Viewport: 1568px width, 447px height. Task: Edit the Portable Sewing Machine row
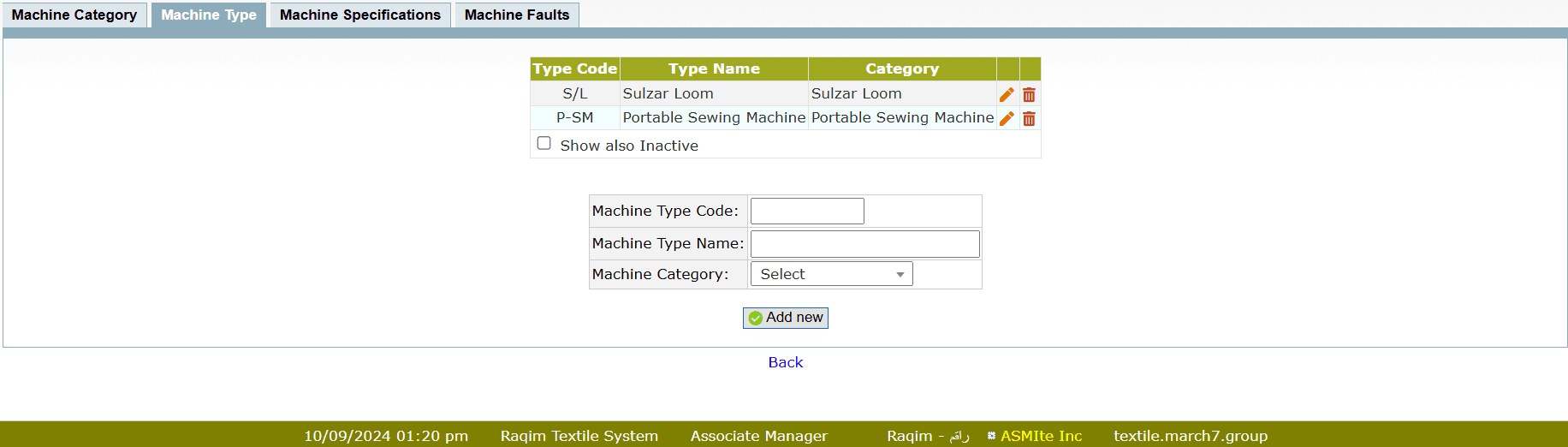click(1007, 118)
